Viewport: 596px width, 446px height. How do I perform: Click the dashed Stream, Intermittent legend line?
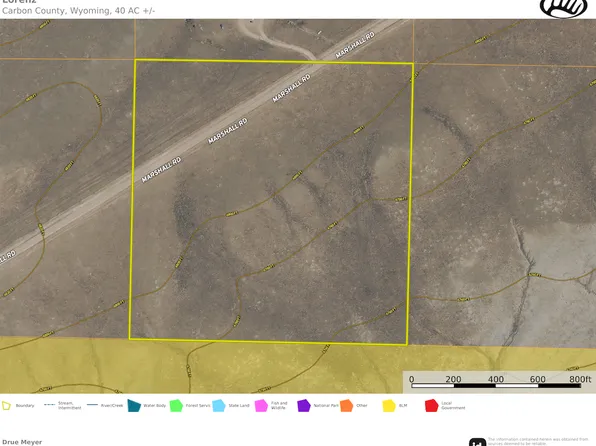49,405
